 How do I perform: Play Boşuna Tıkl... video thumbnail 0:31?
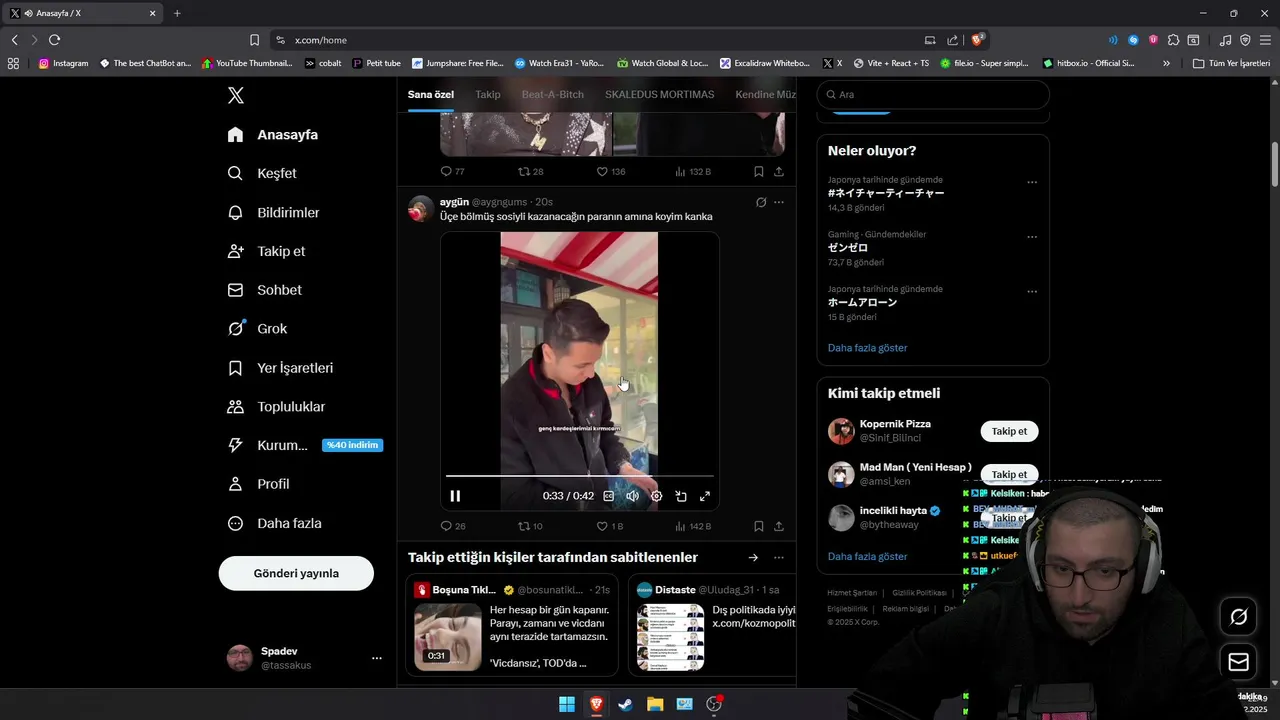pyautogui.click(x=448, y=636)
